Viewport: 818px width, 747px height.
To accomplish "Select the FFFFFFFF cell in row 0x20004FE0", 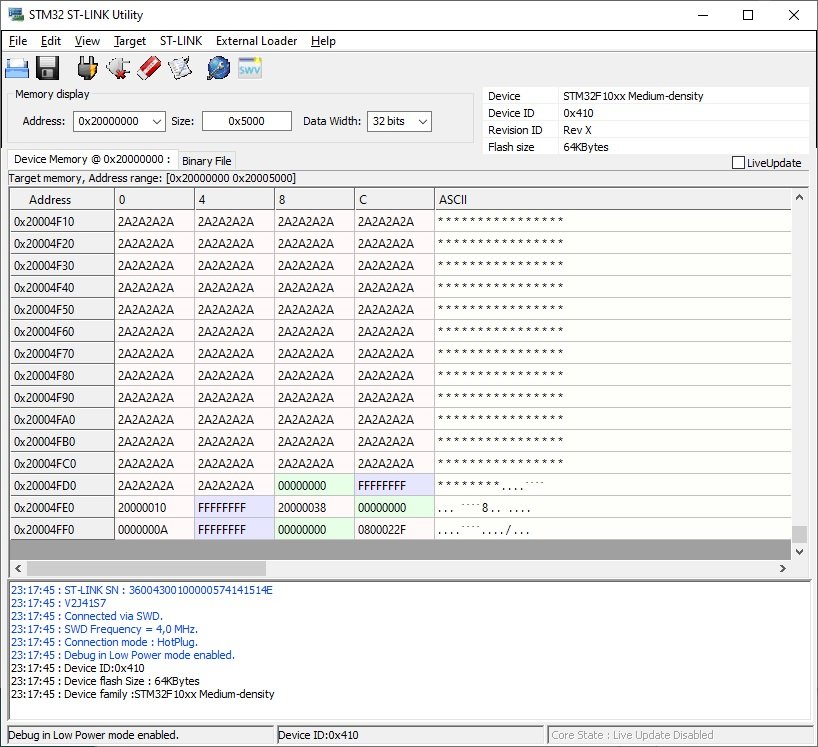I will (x=234, y=508).
